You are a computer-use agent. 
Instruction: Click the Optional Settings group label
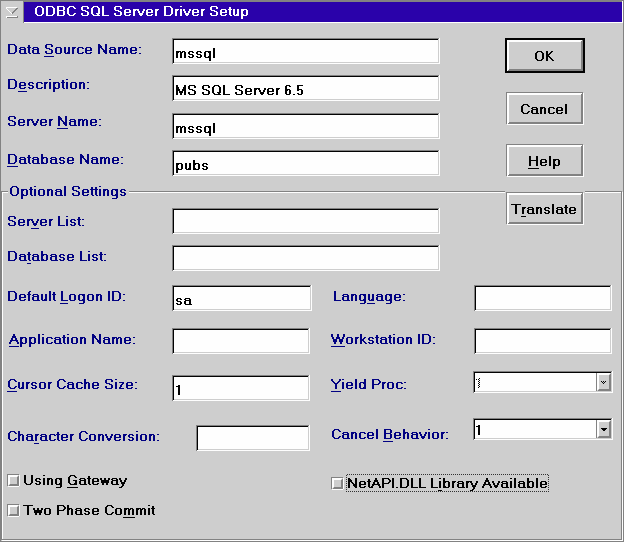[68, 191]
